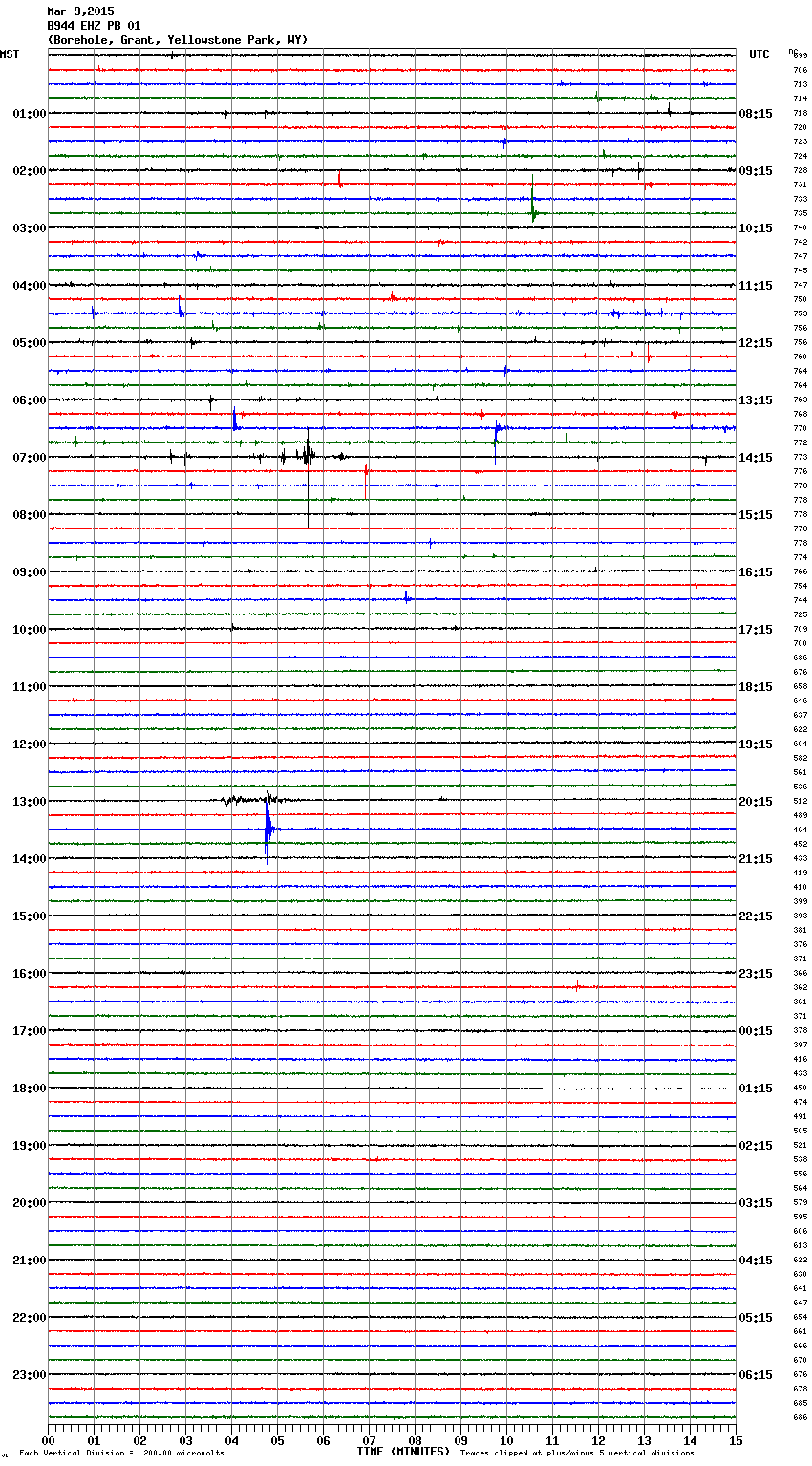Click the 19:15 UTC time label
812x1466 pixels.
coord(756,744)
